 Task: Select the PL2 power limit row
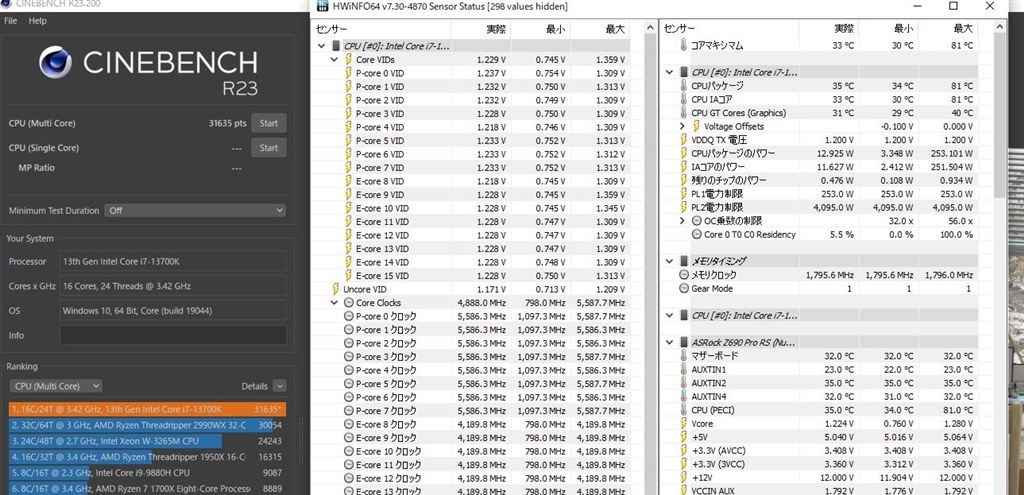tap(820, 208)
